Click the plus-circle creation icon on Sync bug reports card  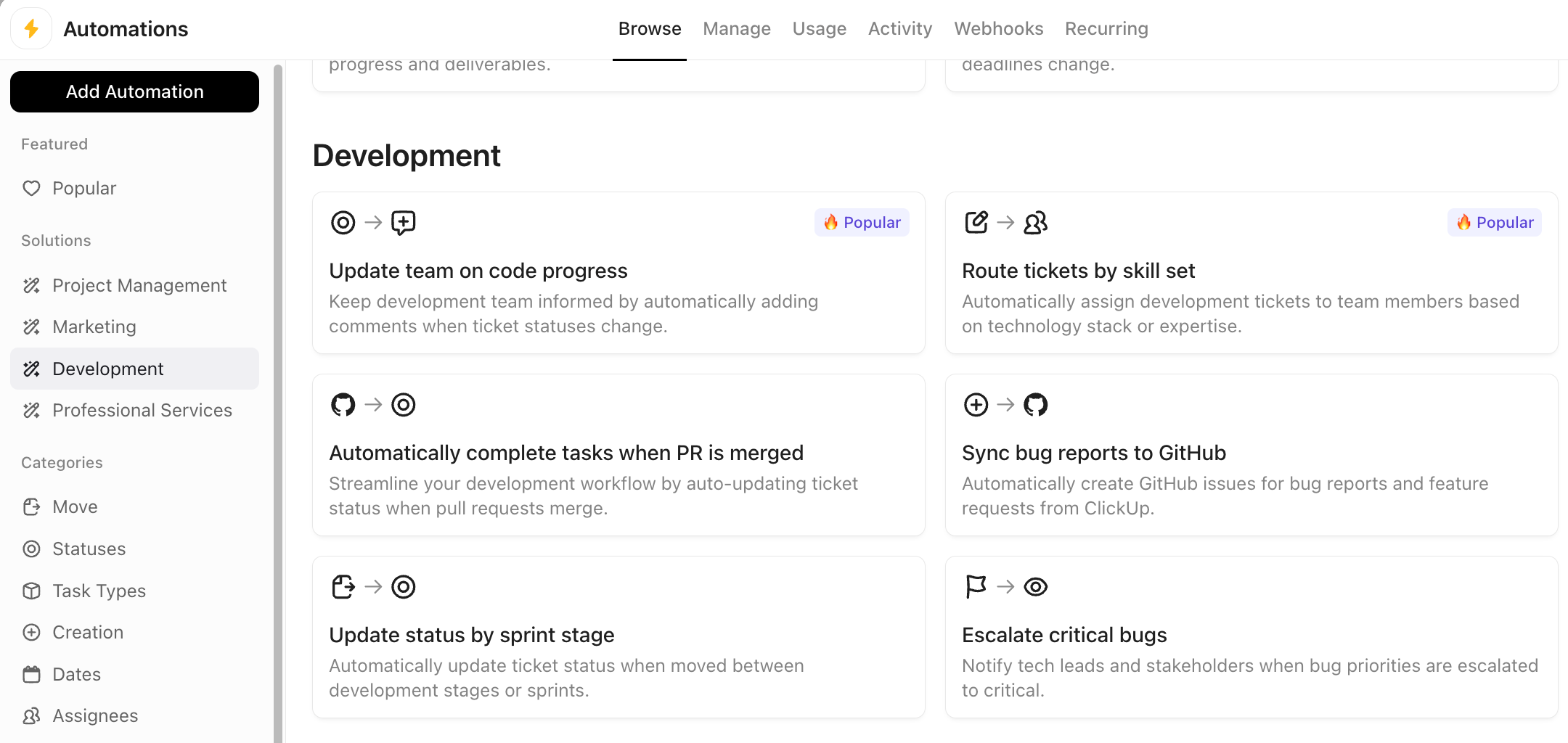coord(976,405)
